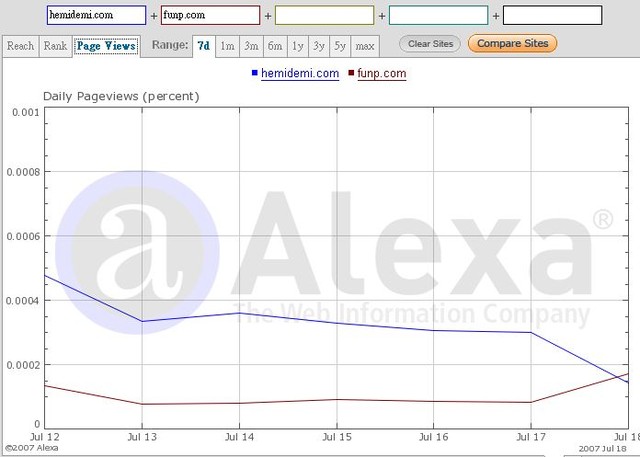The image size is (640, 457).
Task: Click the 0.0002 y-axis label
Action: point(23,365)
